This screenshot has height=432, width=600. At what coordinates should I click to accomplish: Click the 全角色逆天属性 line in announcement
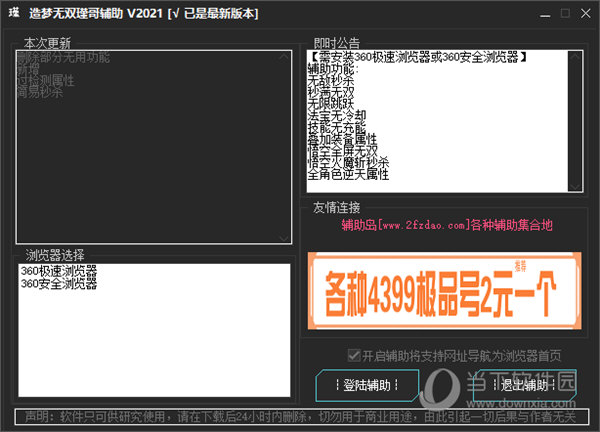349,174
